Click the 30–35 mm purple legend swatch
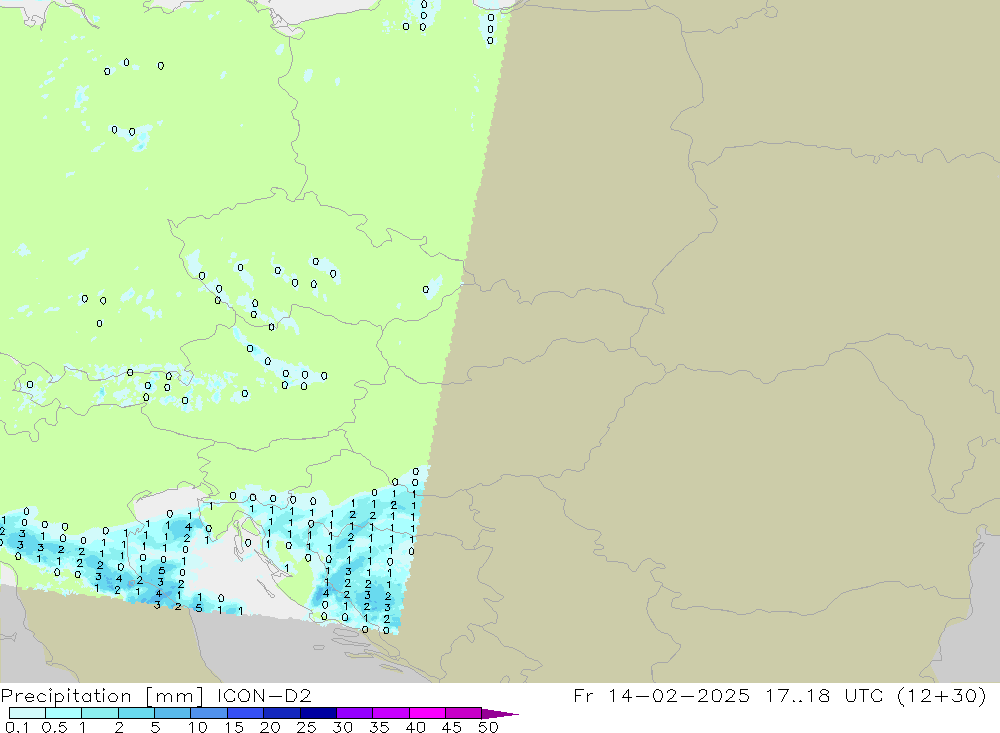This screenshot has height=733, width=1000. pyautogui.click(x=354, y=713)
